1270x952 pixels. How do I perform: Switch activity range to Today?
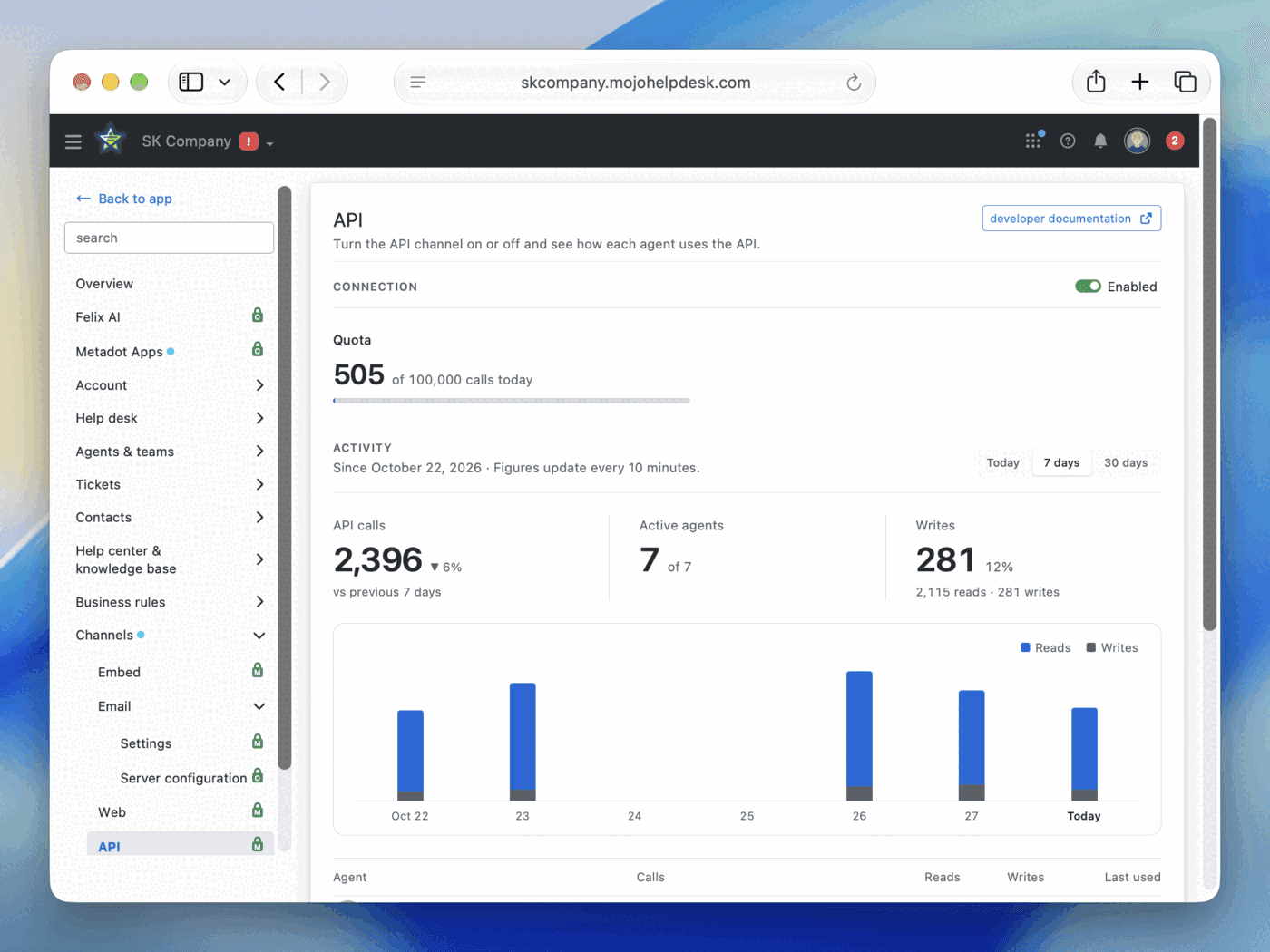coord(1003,462)
